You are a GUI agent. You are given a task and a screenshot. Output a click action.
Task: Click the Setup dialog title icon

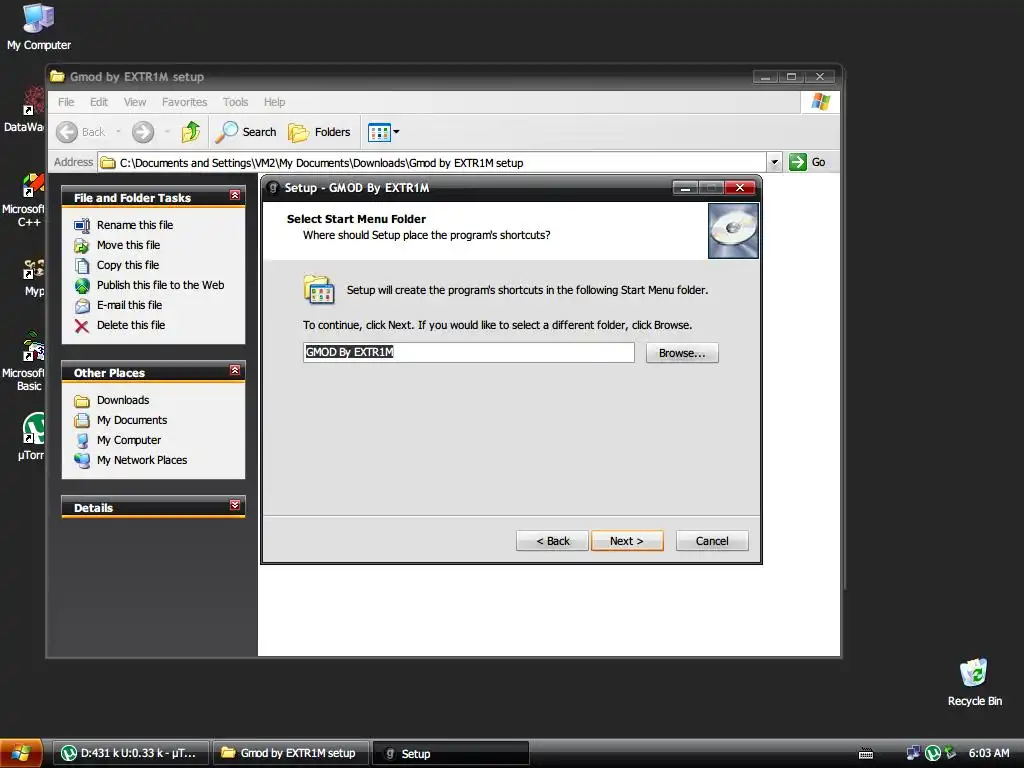[x=274, y=187]
